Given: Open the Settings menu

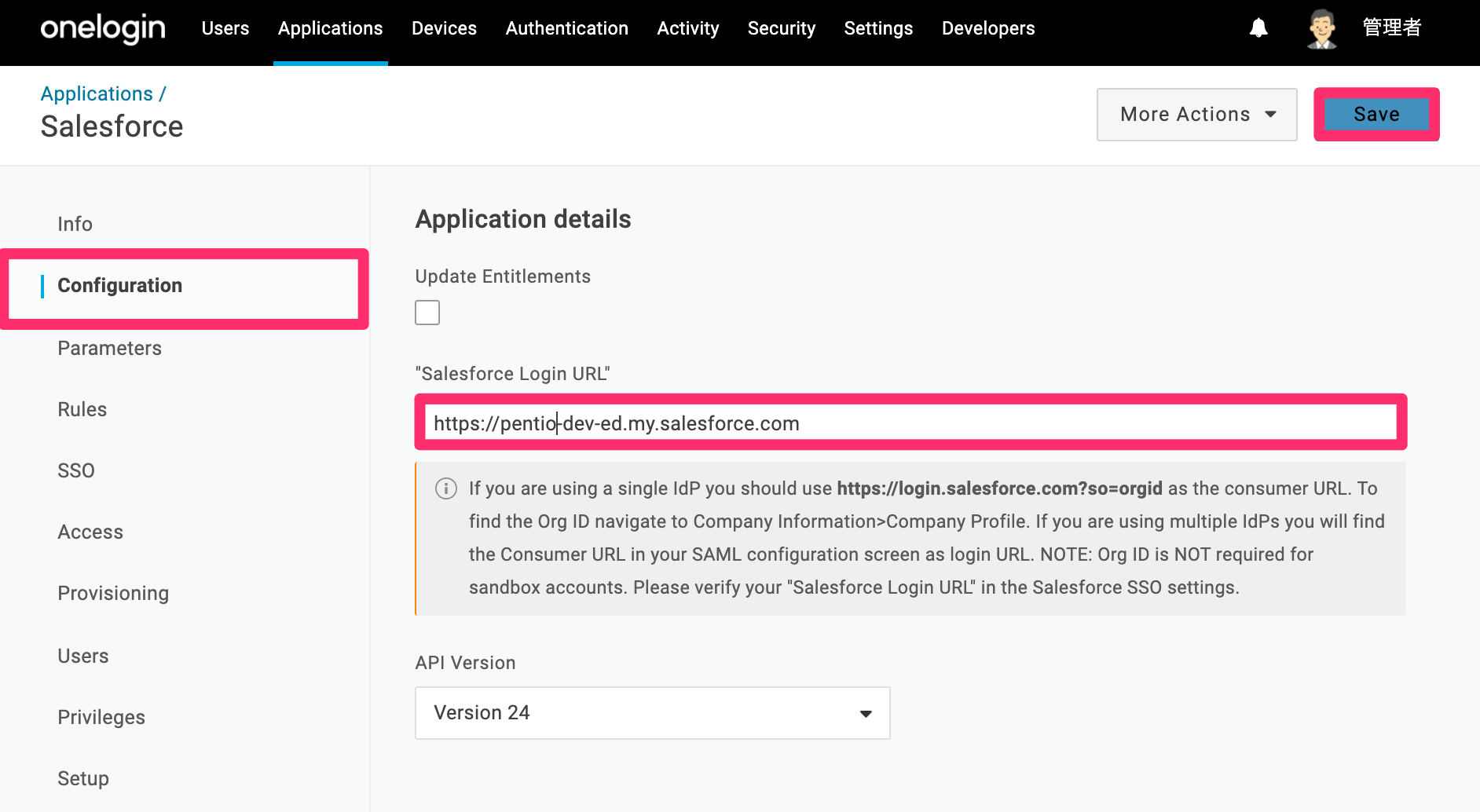Looking at the screenshot, I should (x=878, y=28).
